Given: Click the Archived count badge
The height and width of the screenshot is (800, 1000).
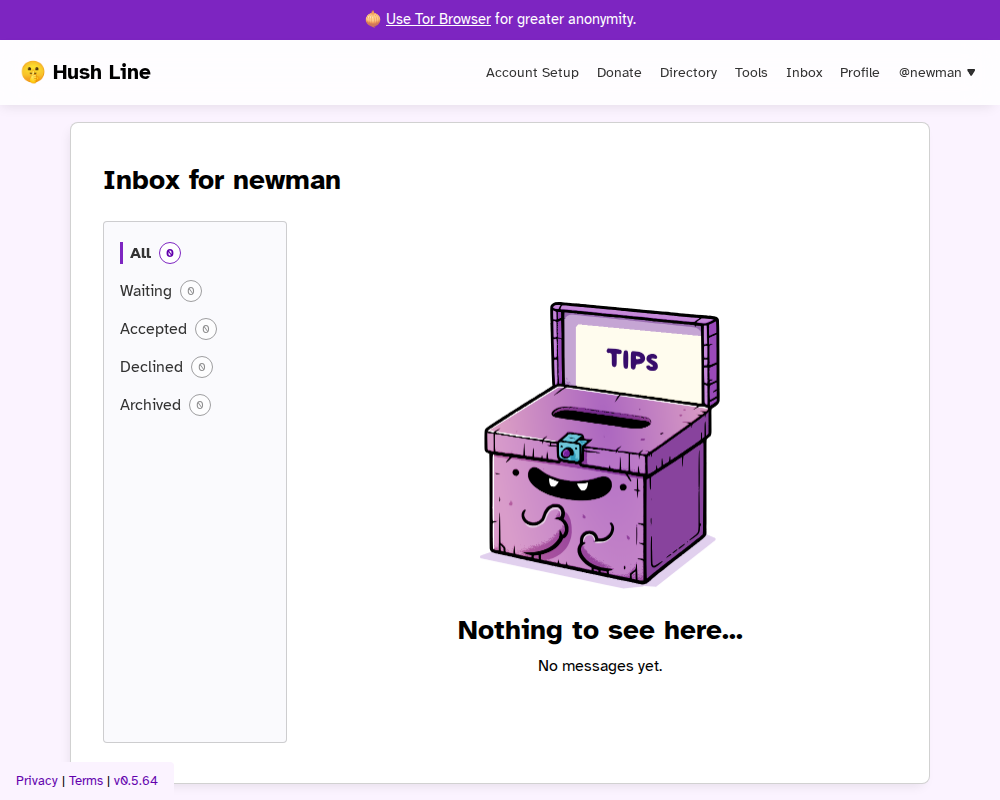Looking at the screenshot, I should [x=199, y=405].
